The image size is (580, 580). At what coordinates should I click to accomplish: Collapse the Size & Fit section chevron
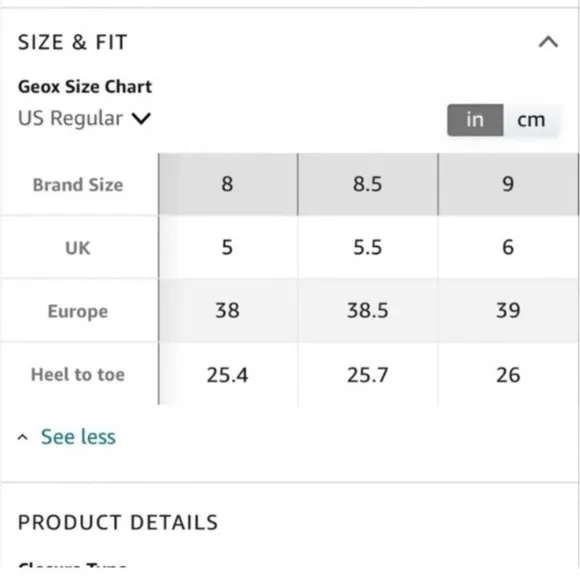click(x=548, y=42)
